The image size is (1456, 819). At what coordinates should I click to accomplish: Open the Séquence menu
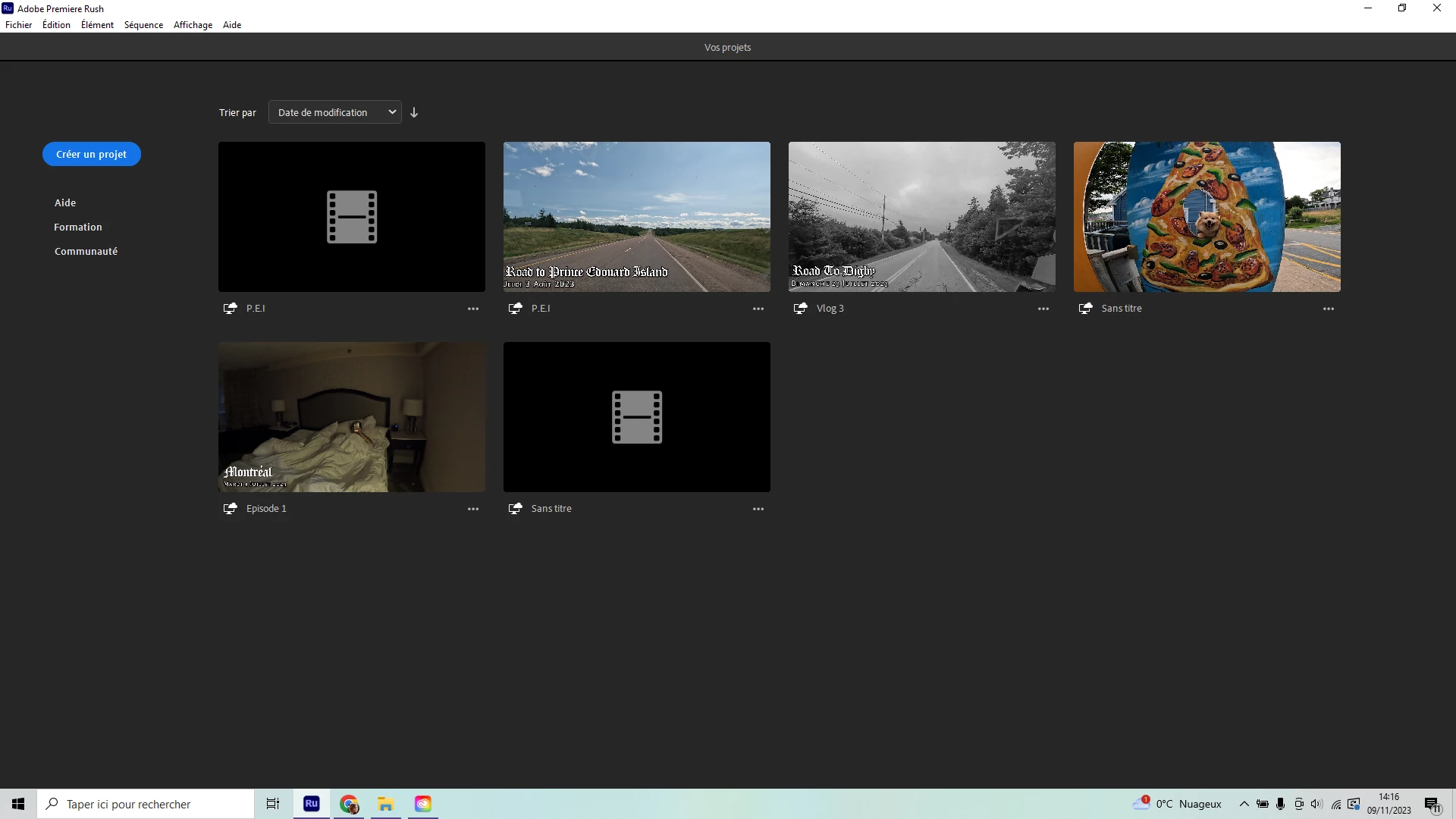pyautogui.click(x=143, y=25)
